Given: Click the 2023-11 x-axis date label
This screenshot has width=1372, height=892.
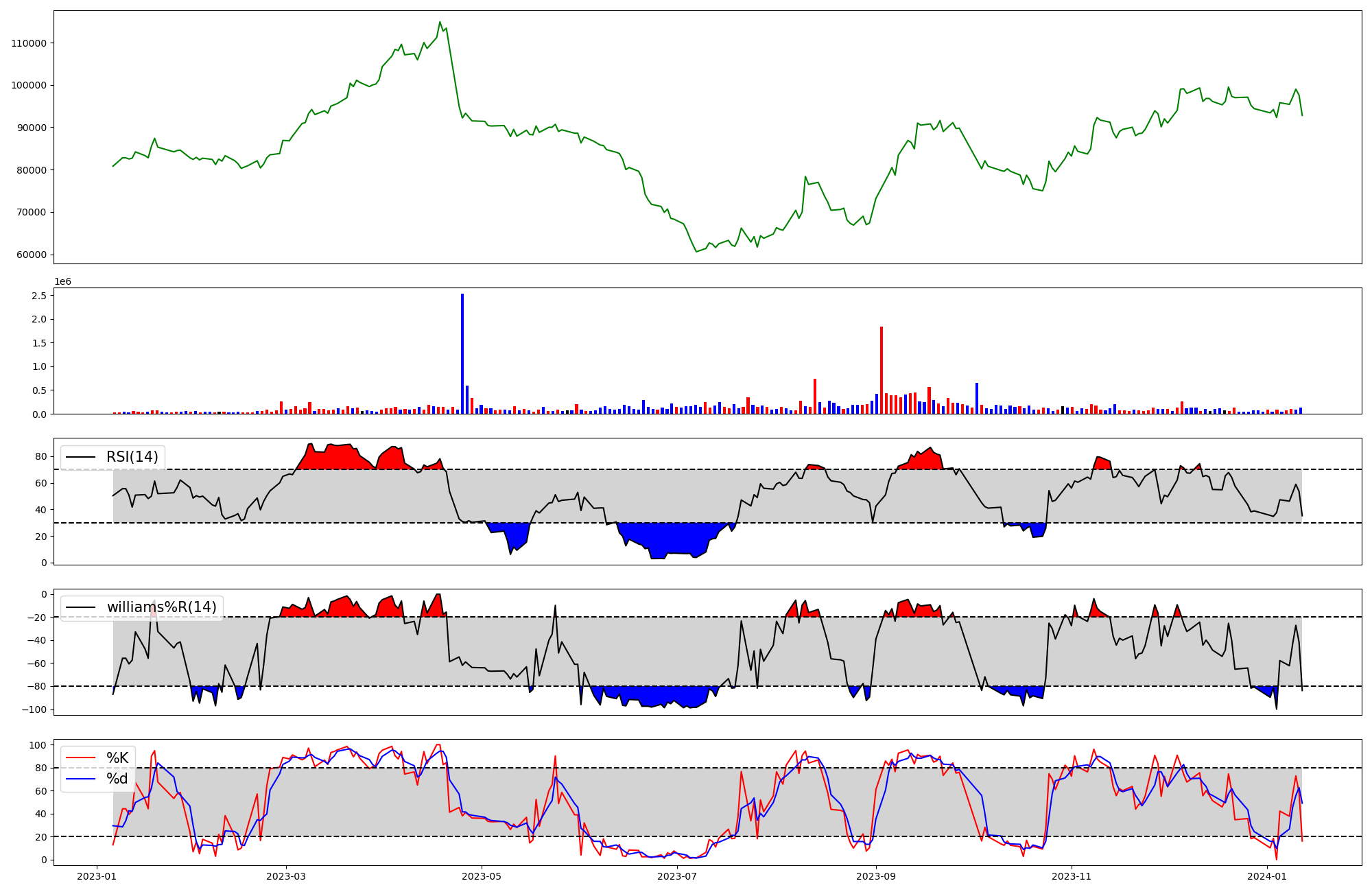Looking at the screenshot, I should [x=1072, y=876].
